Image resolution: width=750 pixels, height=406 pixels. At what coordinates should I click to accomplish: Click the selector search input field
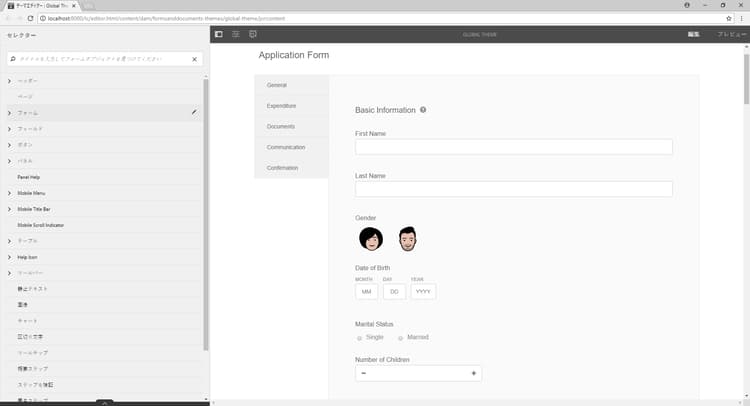click(103, 59)
